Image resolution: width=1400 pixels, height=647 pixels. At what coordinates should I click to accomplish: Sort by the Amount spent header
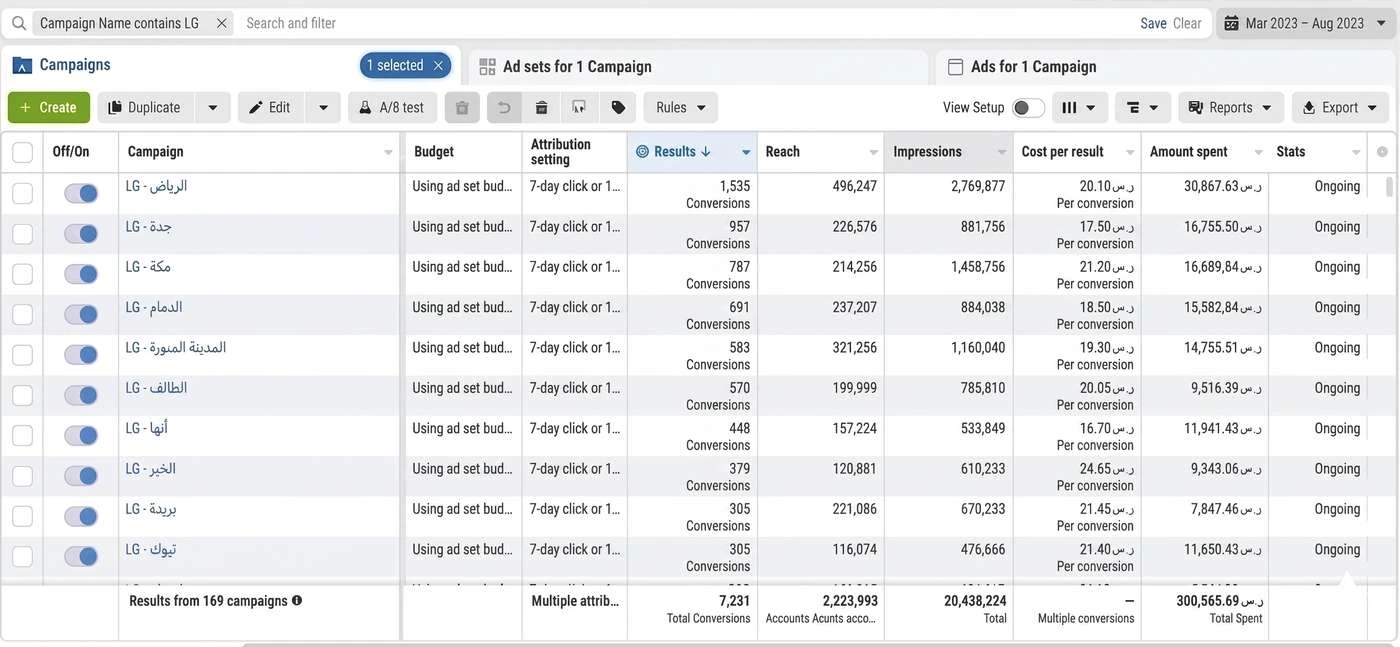[x=1188, y=152]
